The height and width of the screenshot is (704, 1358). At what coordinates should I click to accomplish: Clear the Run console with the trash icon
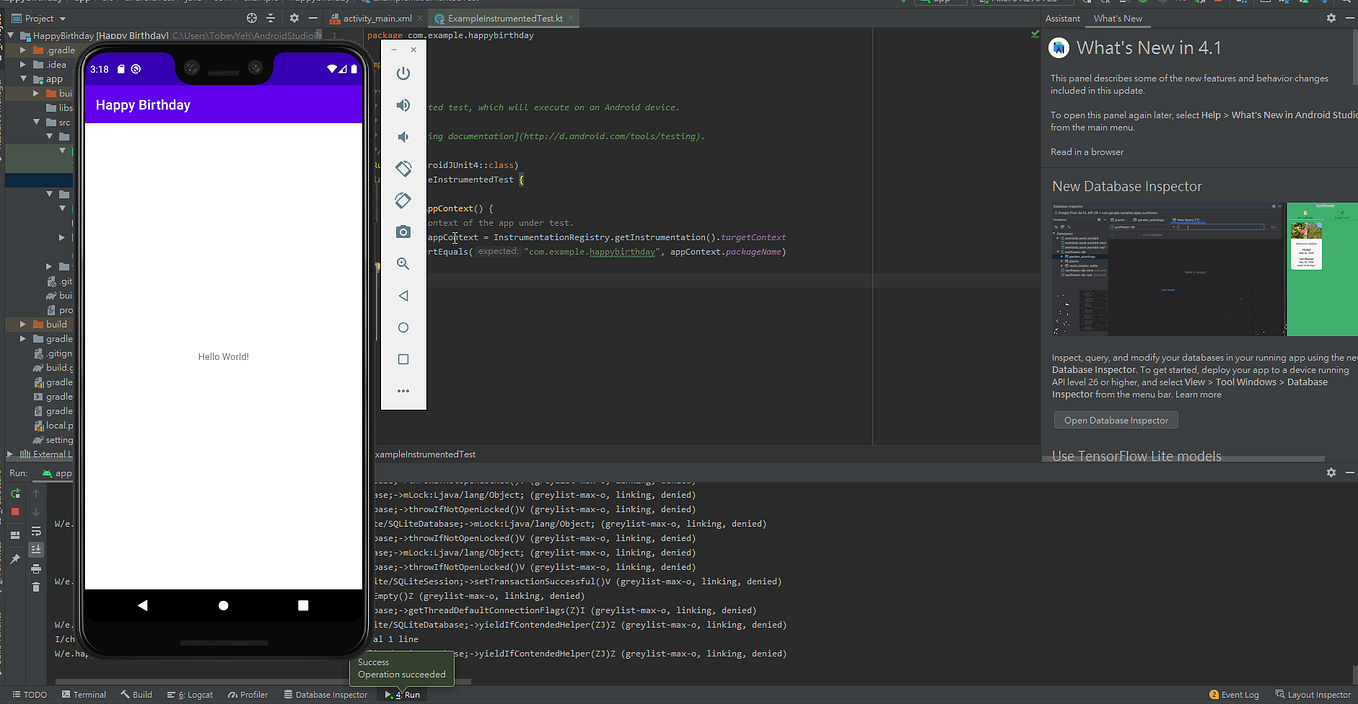tap(35, 586)
